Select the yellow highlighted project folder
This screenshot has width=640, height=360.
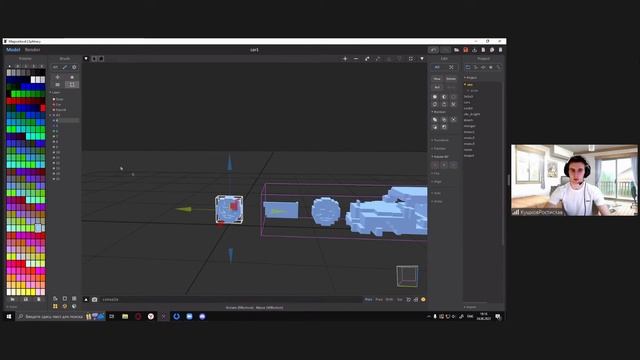click(x=469, y=84)
